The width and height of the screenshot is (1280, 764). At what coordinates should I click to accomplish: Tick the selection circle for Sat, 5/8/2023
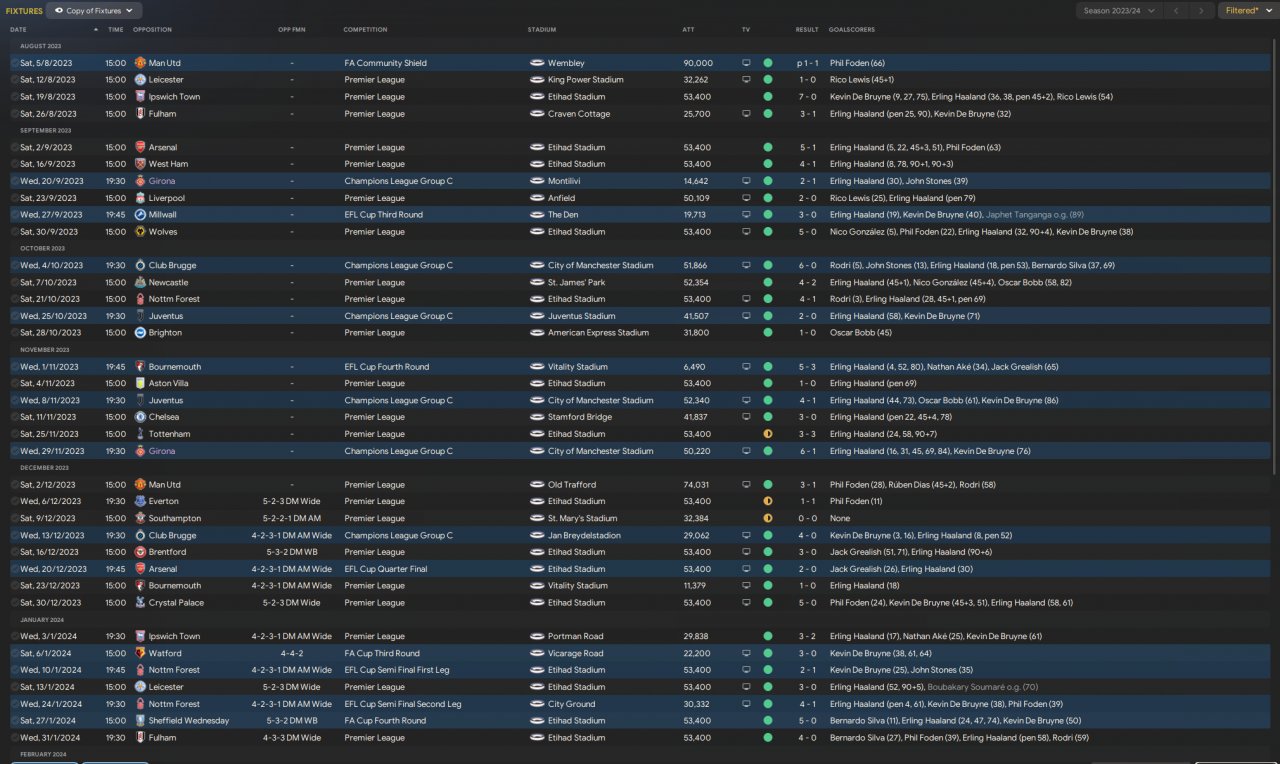[15, 63]
